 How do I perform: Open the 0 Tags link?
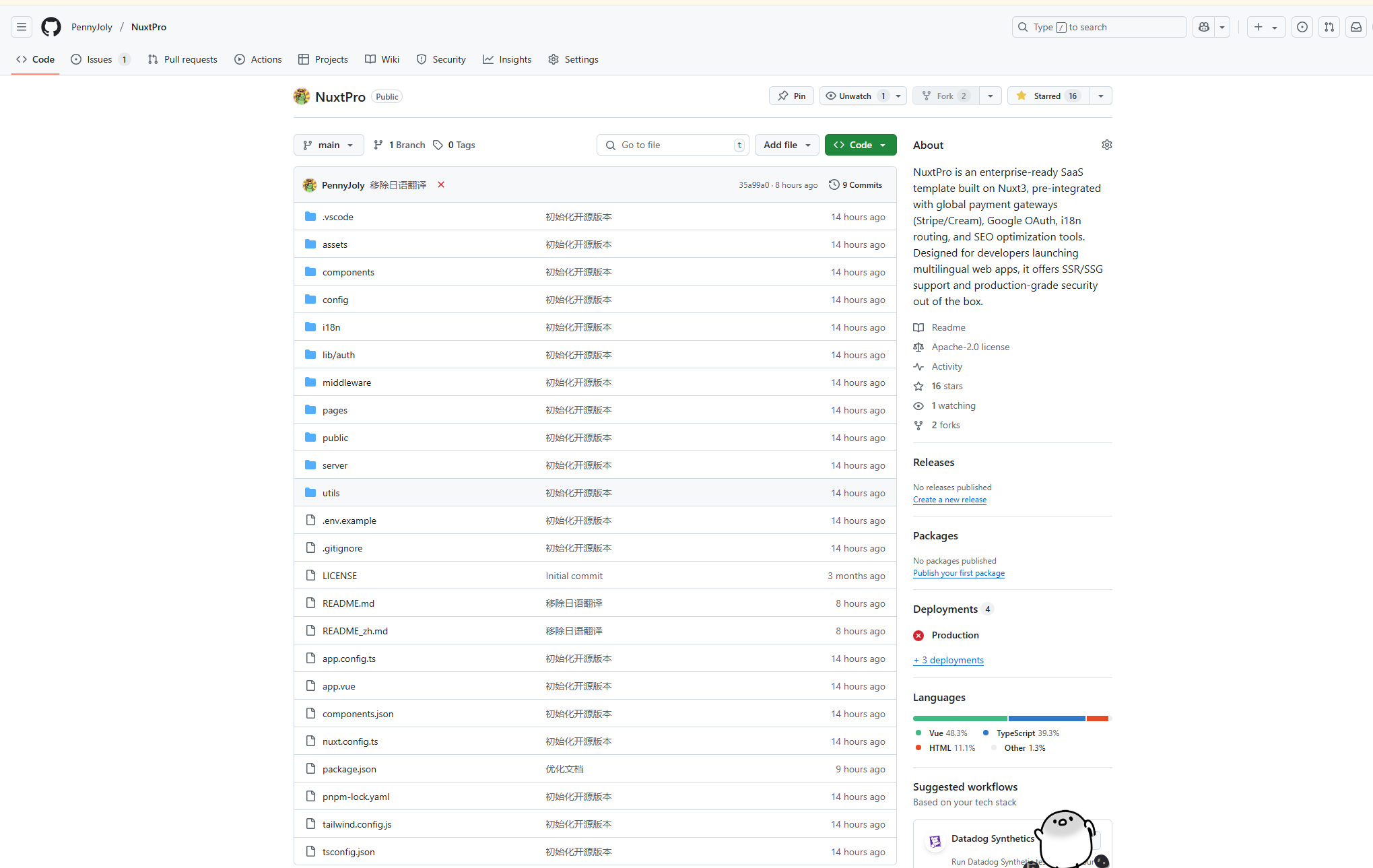pos(454,145)
